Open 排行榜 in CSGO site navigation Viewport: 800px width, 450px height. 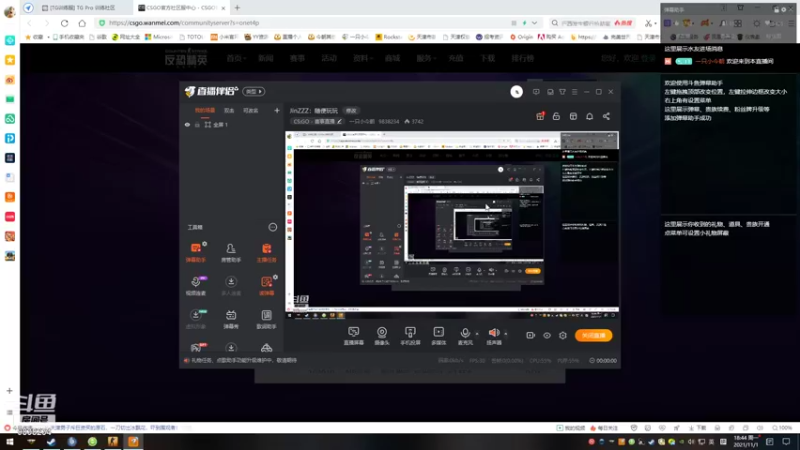tap(522, 58)
